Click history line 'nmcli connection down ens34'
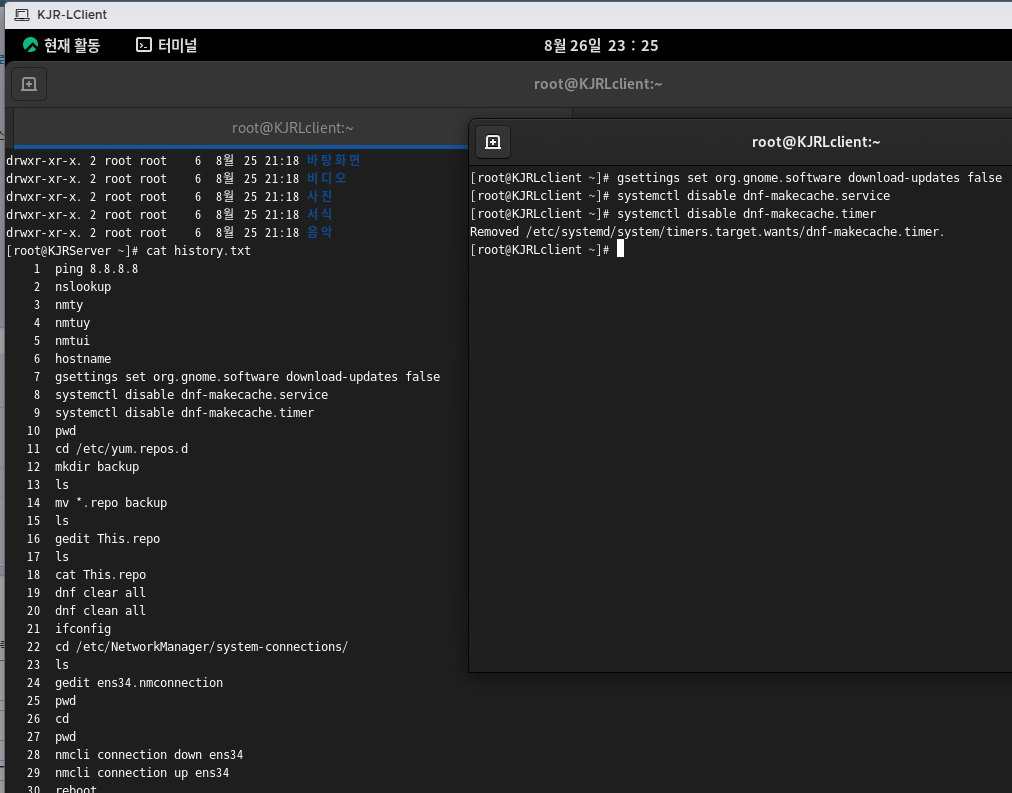Screen dimensions: 1012x793 (x=149, y=755)
